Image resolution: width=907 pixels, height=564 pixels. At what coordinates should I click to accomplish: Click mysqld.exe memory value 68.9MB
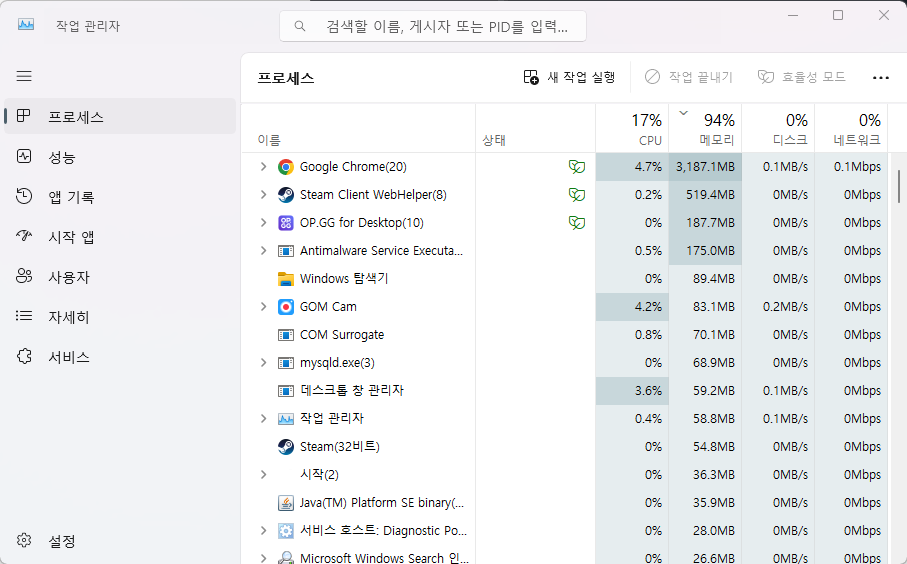[x=705, y=363]
